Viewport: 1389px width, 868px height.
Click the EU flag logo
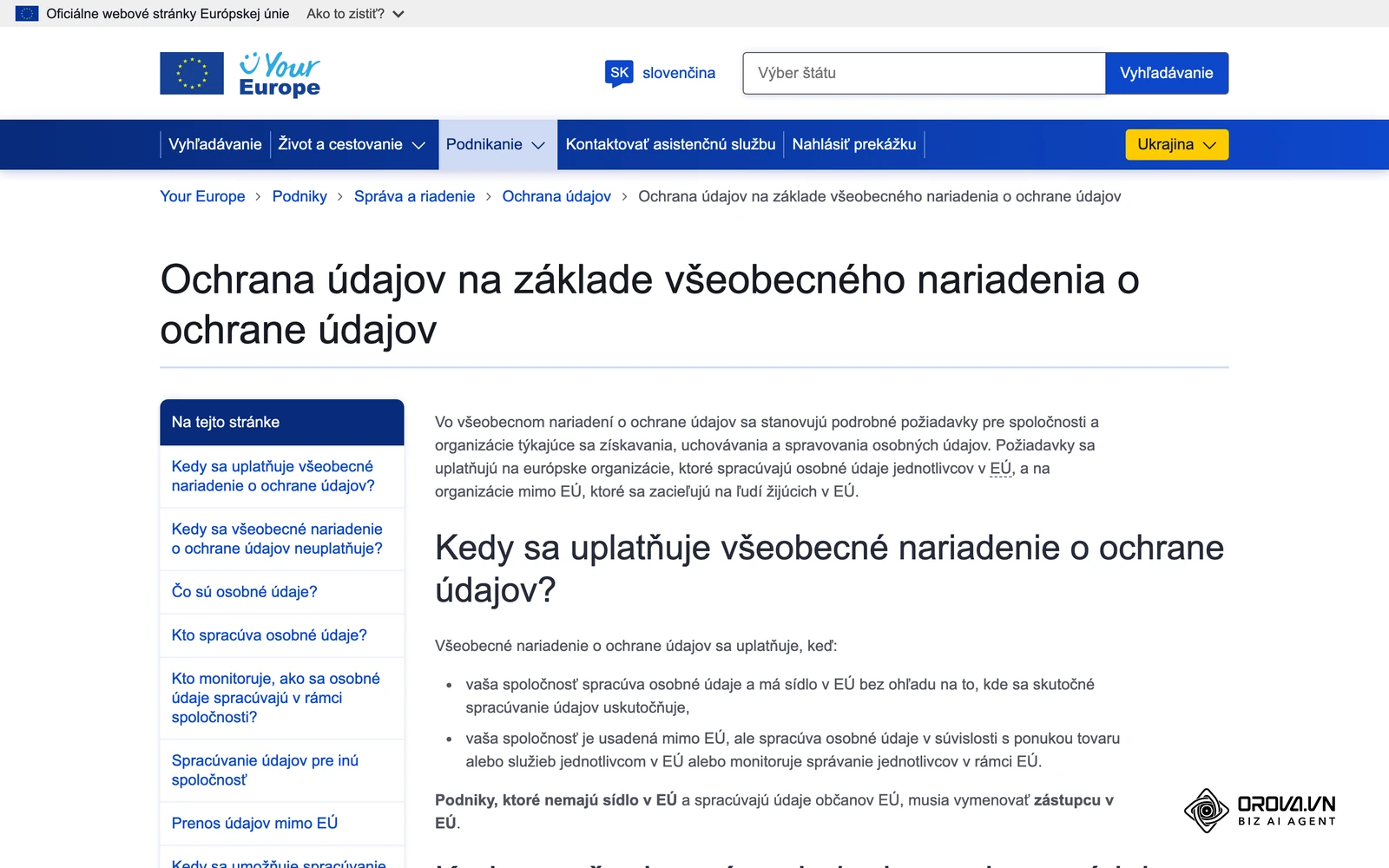(192, 73)
